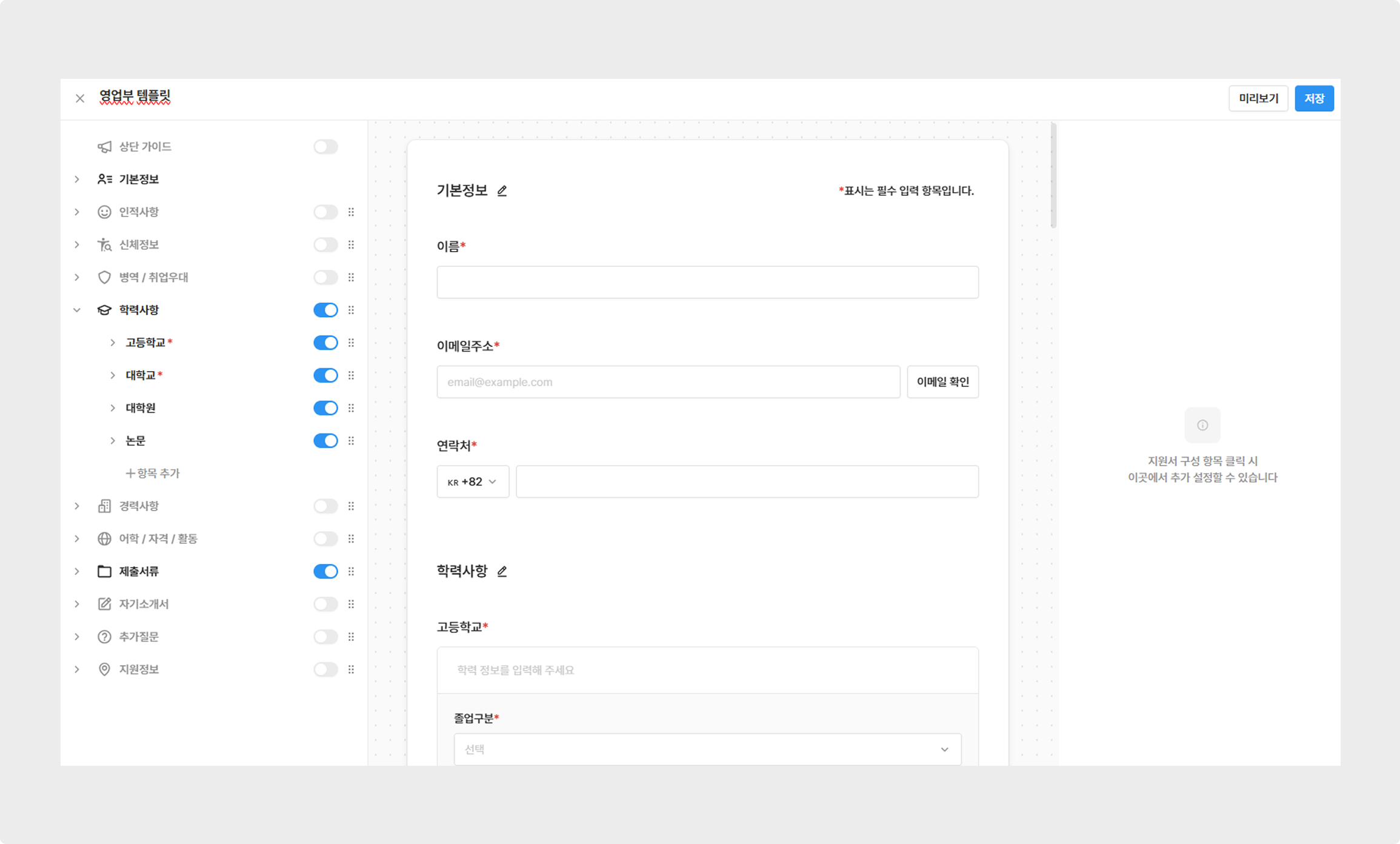Turn off the 대학교 toggle
This screenshot has height=844, width=1400.
point(325,376)
